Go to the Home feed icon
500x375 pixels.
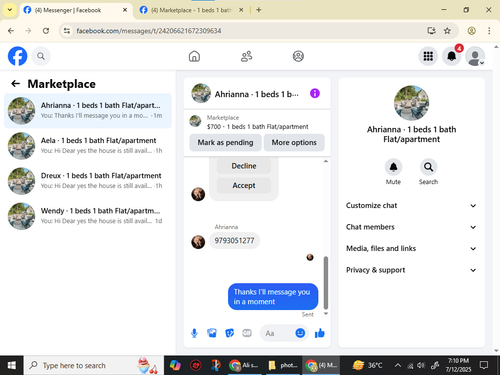pyautogui.click(x=194, y=56)
